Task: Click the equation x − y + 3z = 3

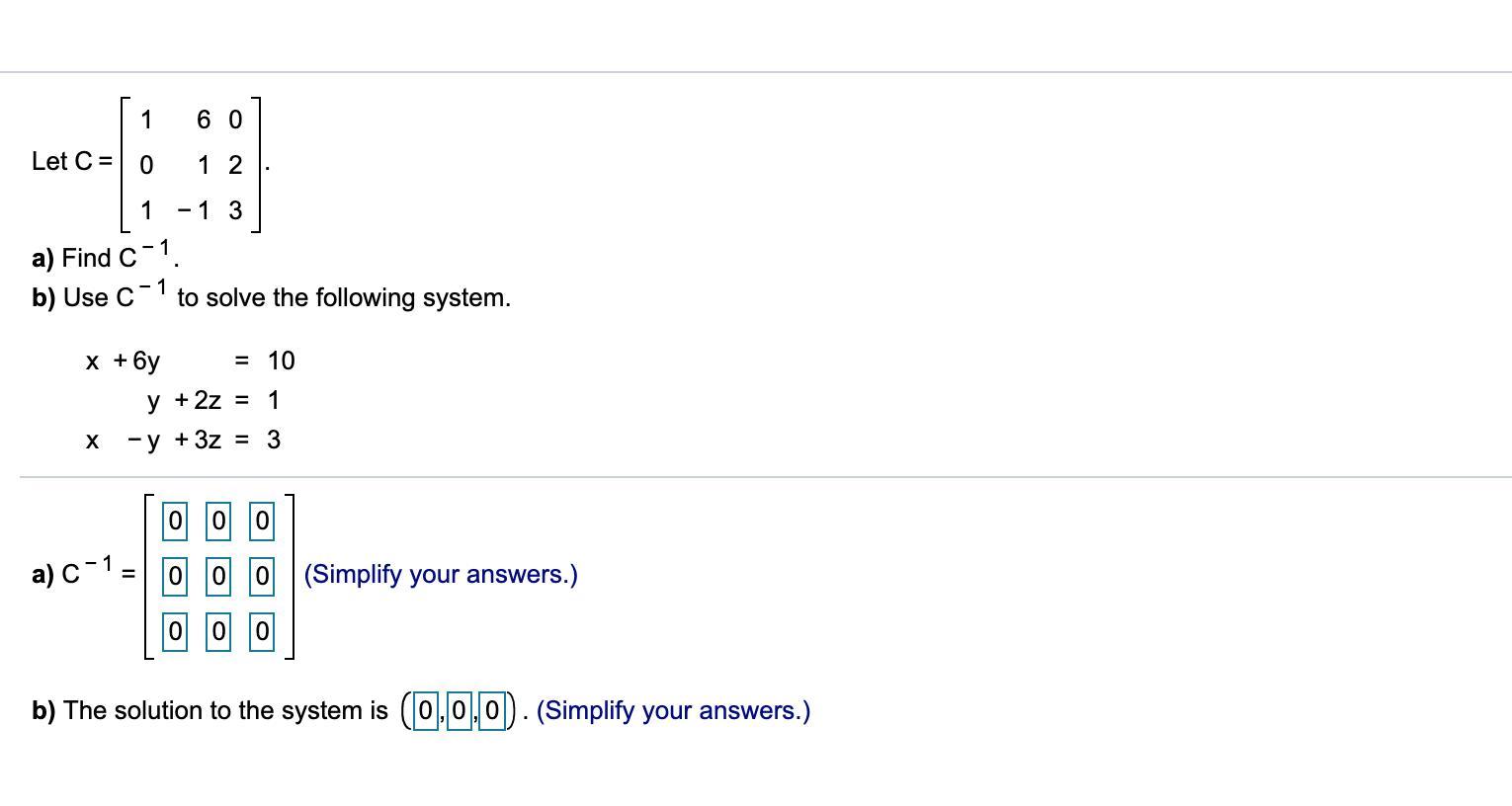Action: [184, 441]
